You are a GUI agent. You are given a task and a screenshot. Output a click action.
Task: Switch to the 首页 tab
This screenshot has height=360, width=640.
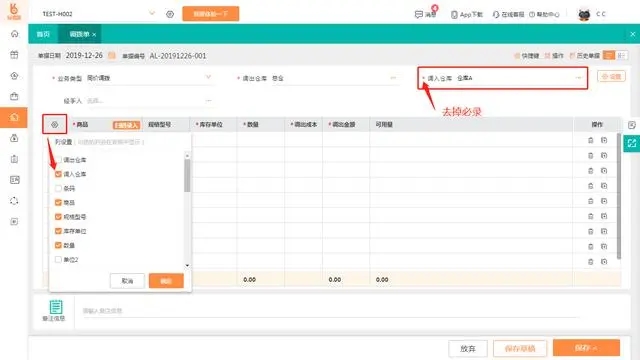pyautogui.click(x=43, y=34)
